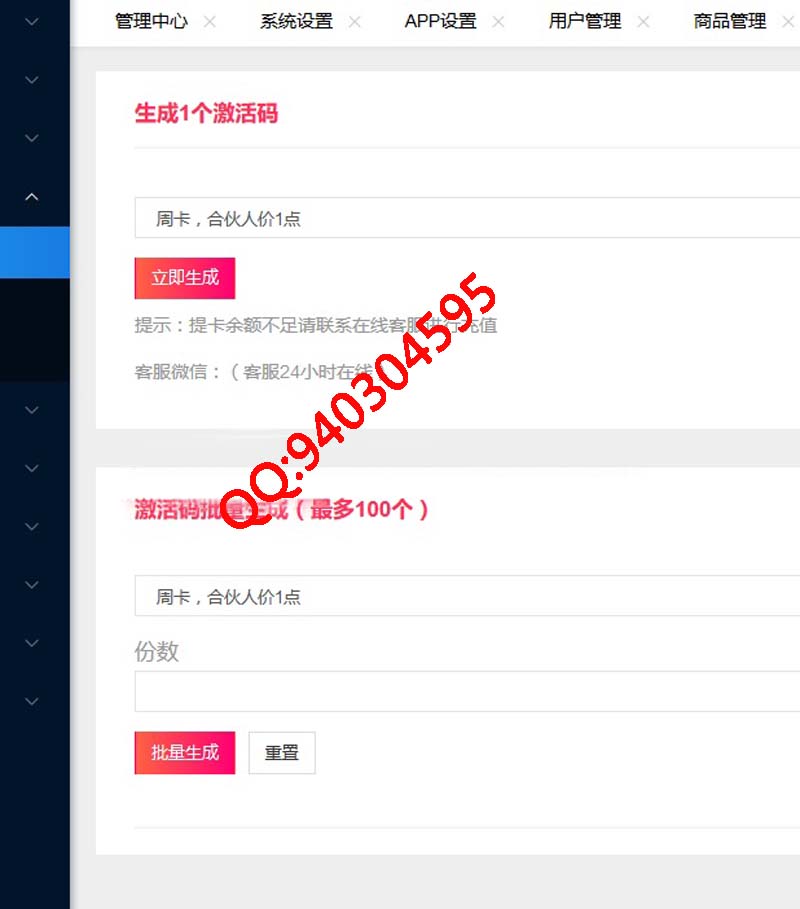Close the 用户管理 tab

tap(643, 22)
